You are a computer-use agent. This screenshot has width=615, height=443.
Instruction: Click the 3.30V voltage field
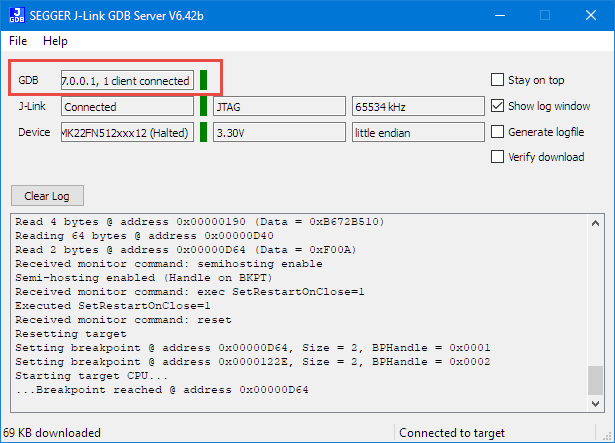pyautogui.click(x=279, y=132)
